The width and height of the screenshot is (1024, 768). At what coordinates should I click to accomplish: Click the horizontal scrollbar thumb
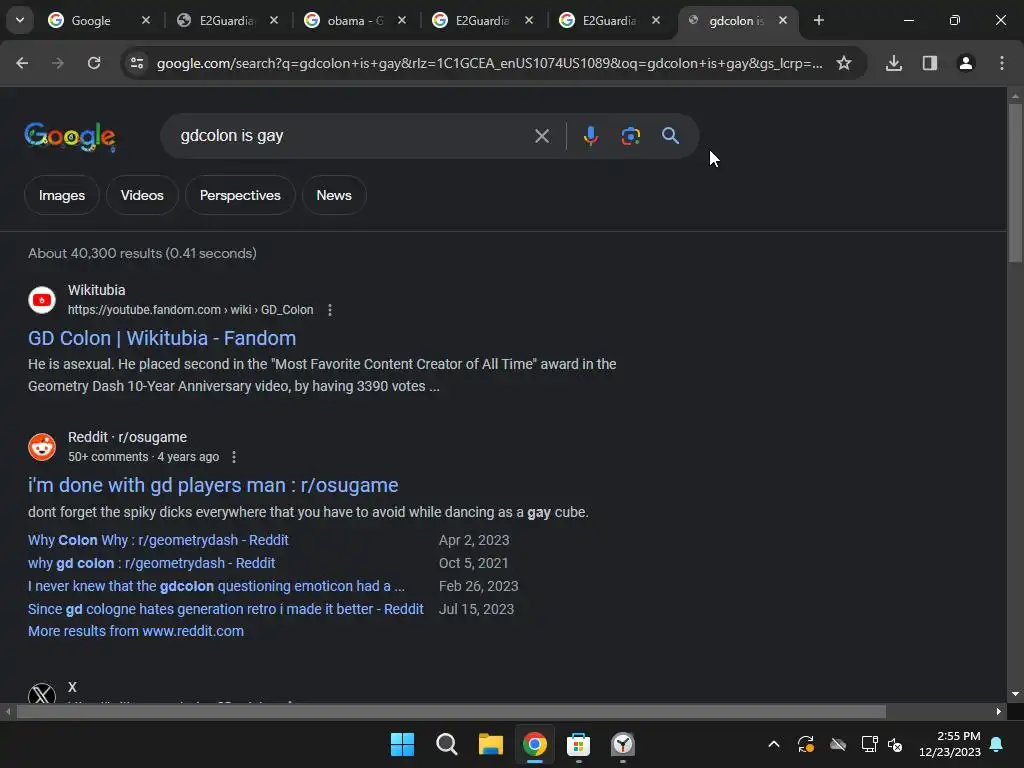click(451, 711)
